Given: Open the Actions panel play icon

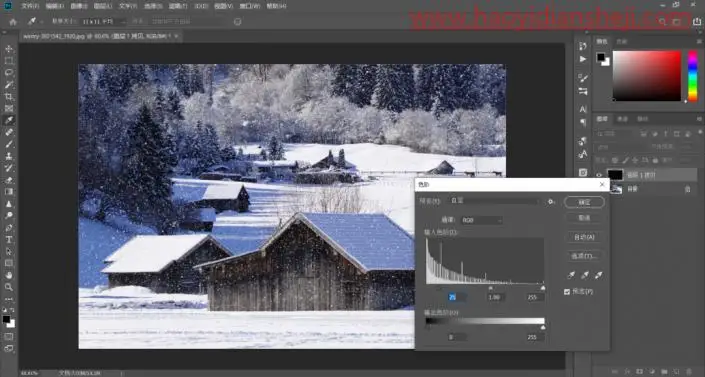Looking at the screenshot, I should tap(583, 59).
